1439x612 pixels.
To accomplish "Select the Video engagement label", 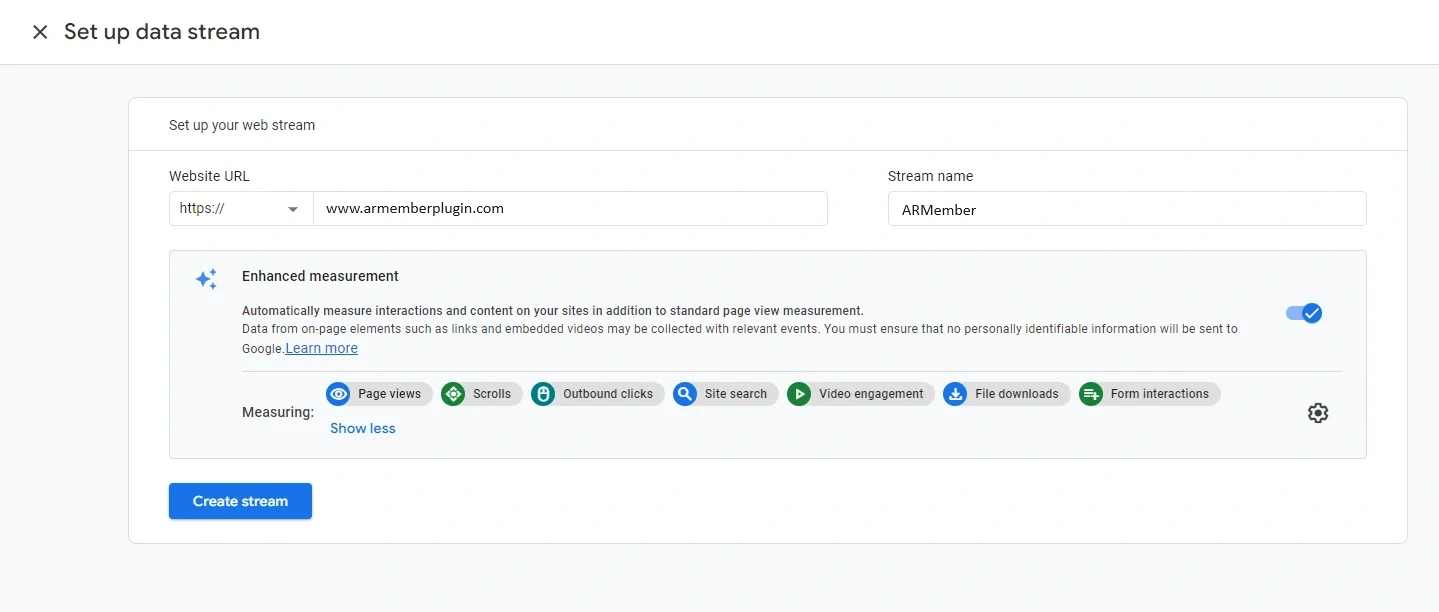I will click(x=871, y=394).
